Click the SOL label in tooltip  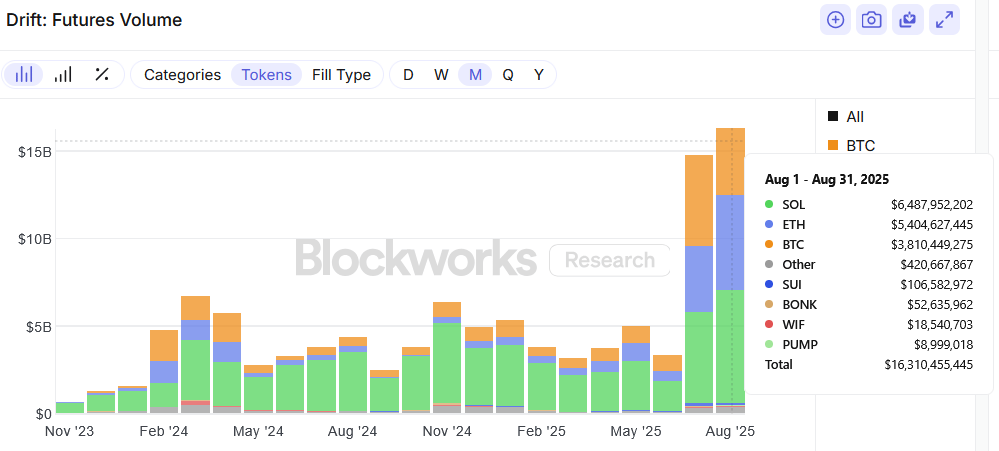coord(793,205)
